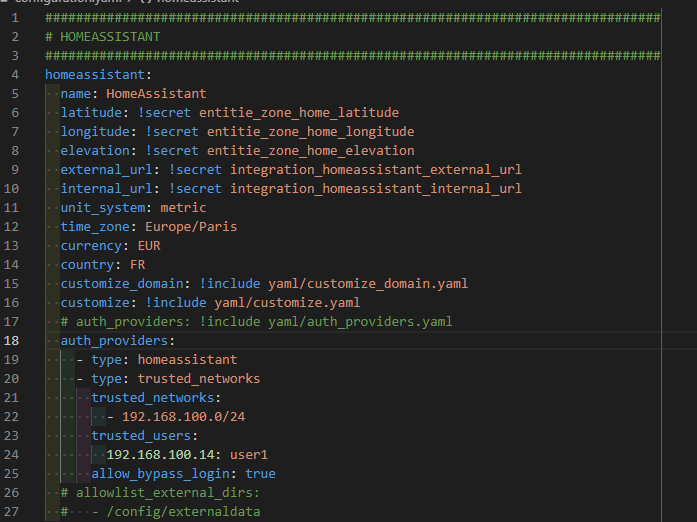Click the 'FR' country value
Viewport: 697px width, 522px height.
coord(137,265)
